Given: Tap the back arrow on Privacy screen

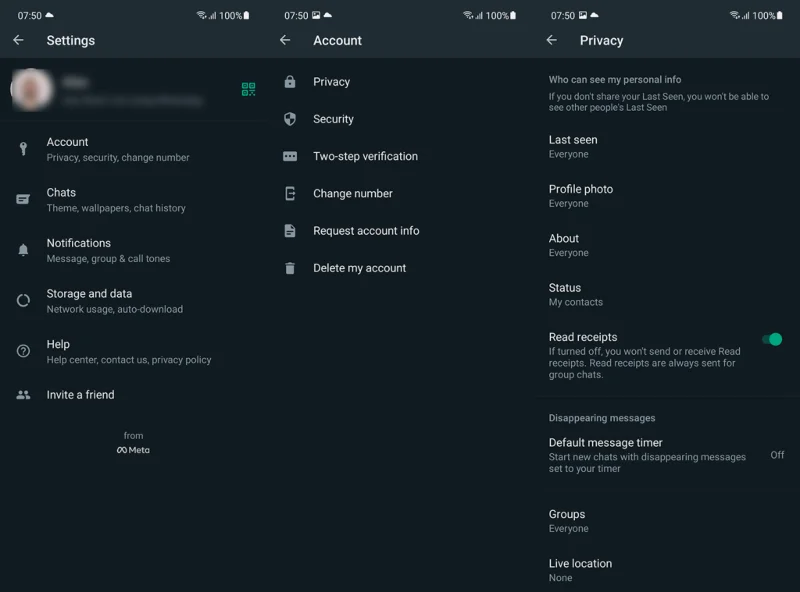Looking at the screenshot, I should tap(552, 40).
